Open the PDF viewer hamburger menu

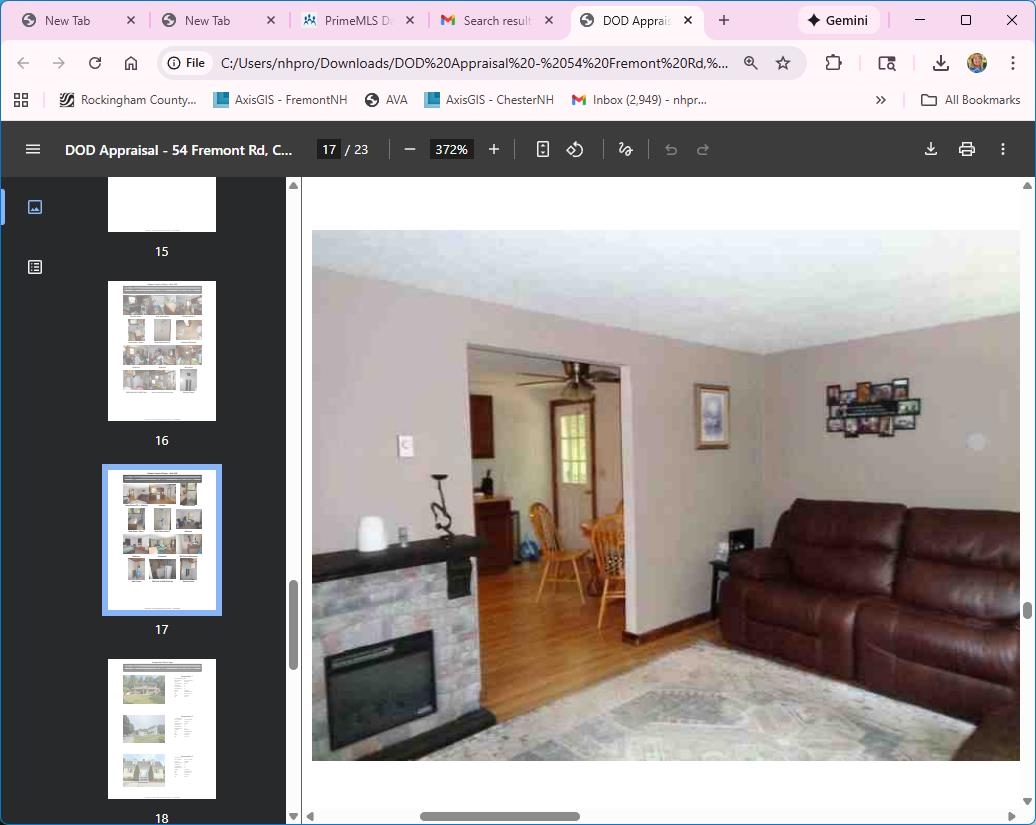32,149
